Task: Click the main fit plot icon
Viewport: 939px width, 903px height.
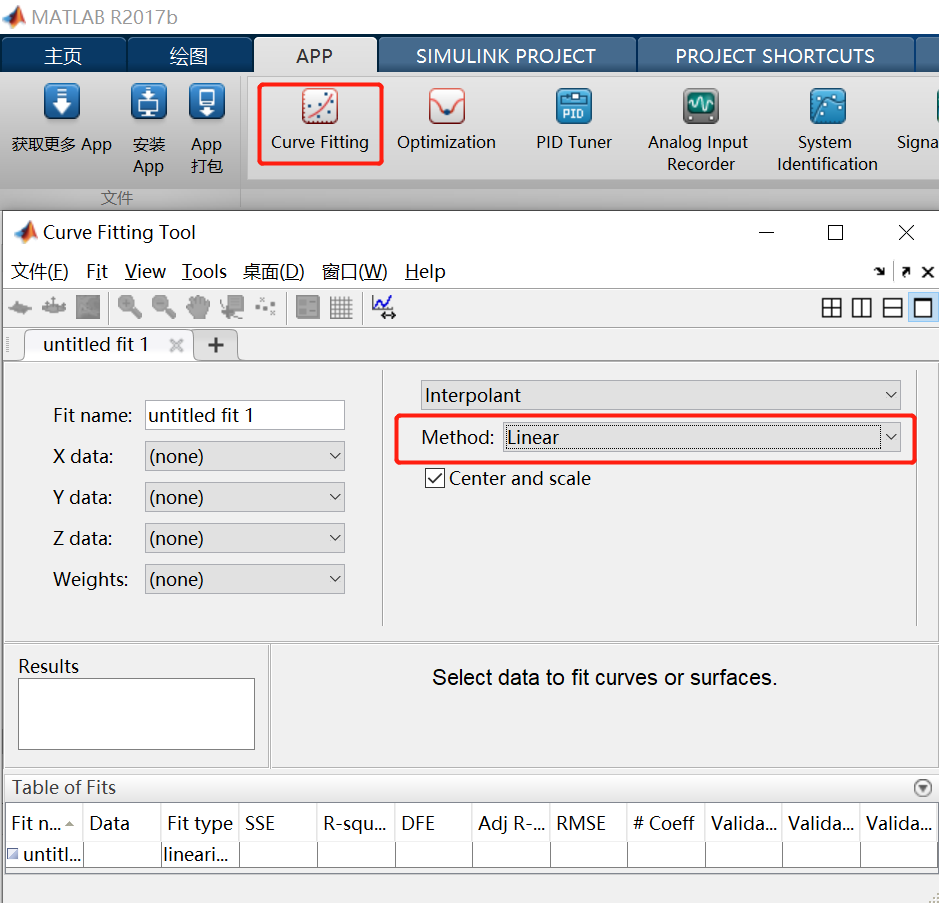Action: tap(20, 307)
